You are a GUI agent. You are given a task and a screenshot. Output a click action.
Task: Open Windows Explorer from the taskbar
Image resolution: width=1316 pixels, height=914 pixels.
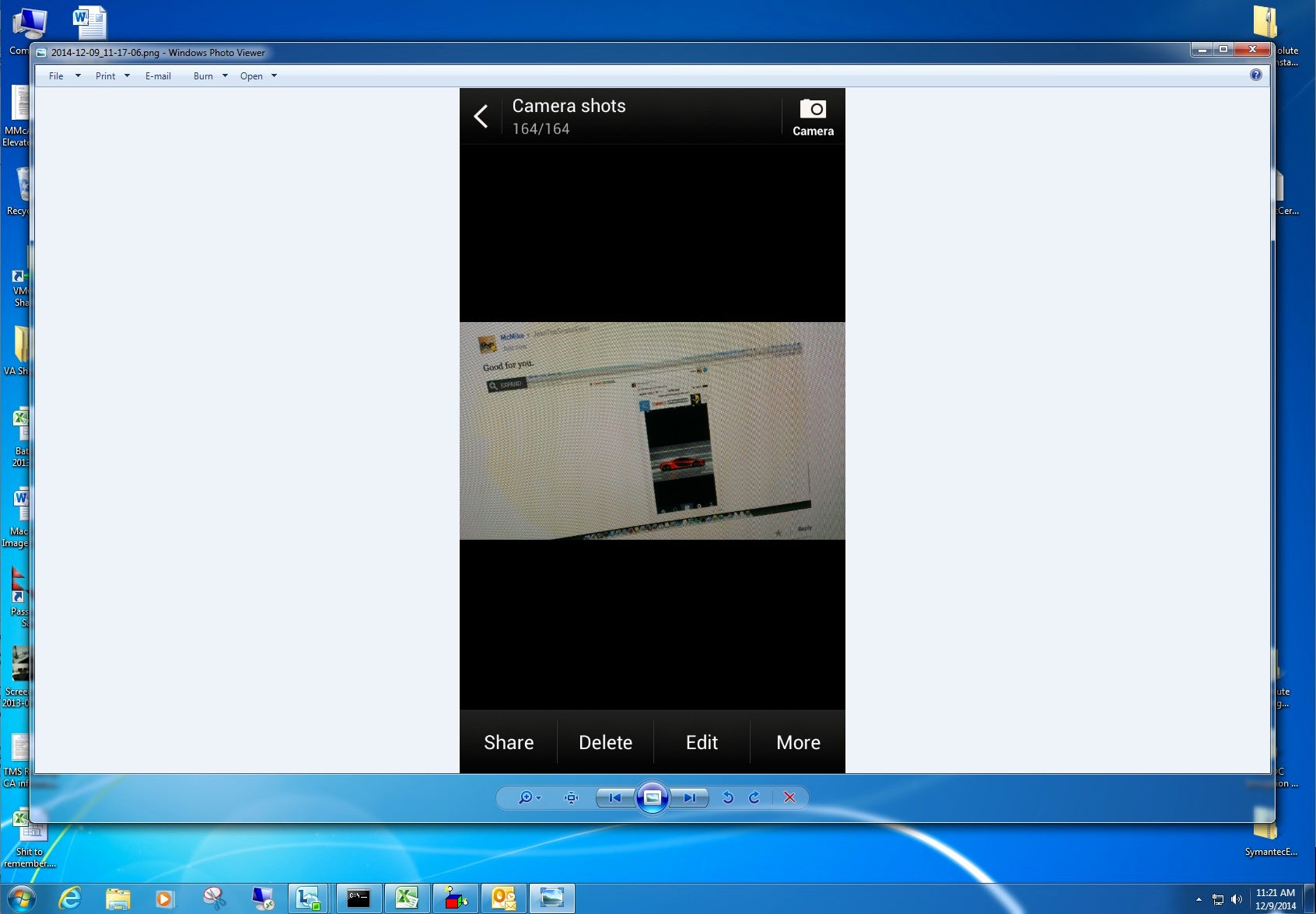tap(118, 898)
